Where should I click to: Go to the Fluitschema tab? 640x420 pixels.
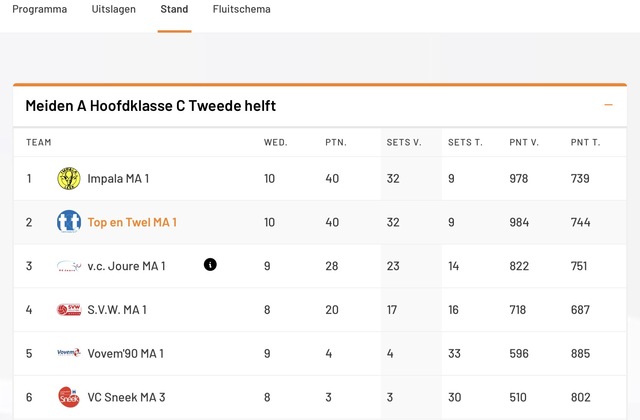(x=241, y=10)
